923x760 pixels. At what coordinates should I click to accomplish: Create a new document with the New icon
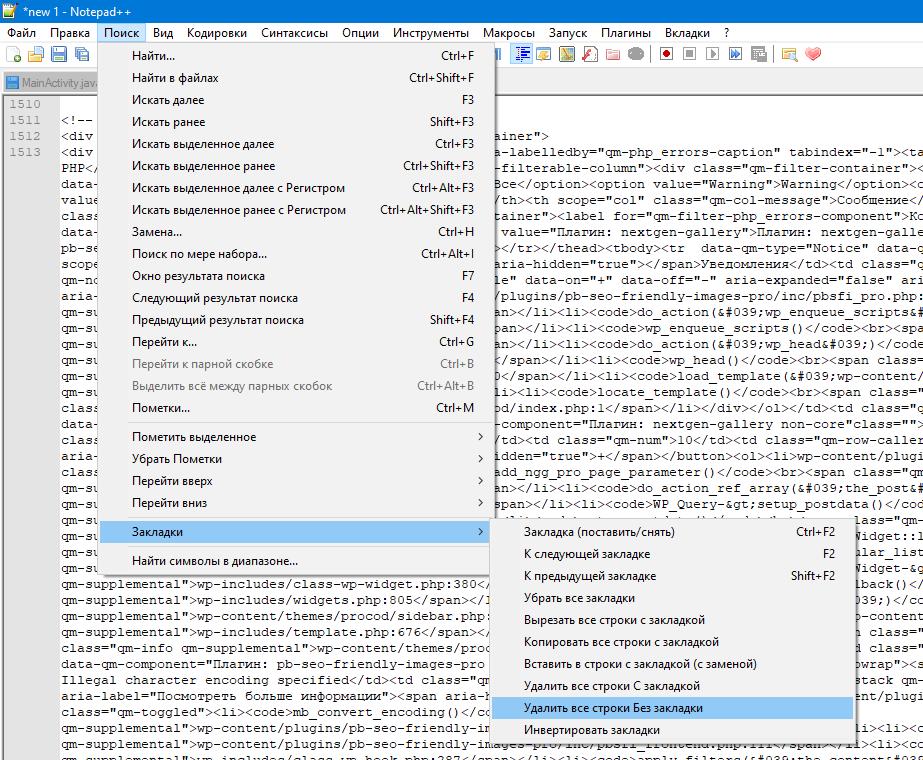[14, 54]
